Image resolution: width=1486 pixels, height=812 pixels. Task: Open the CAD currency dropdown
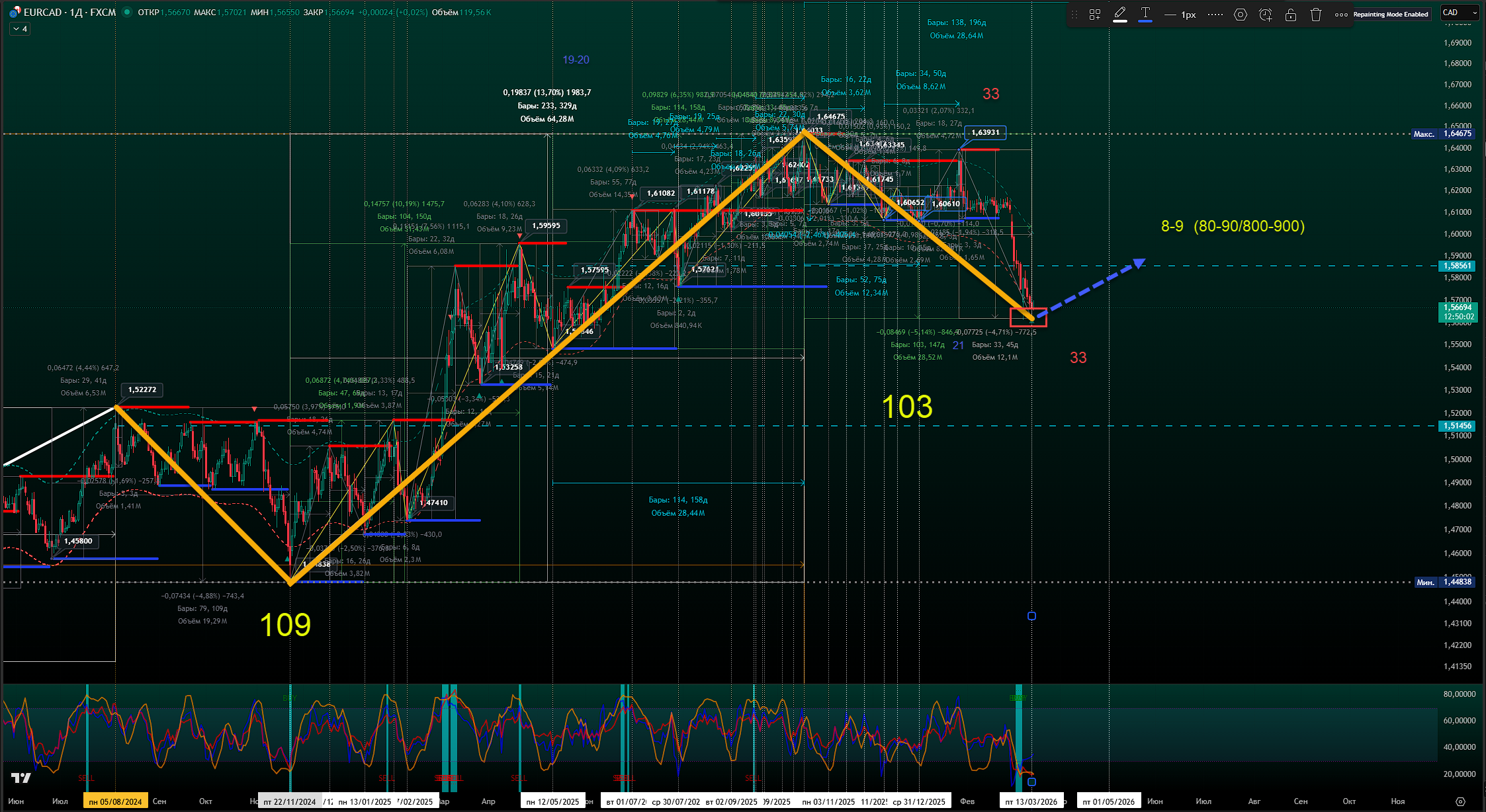tap(1460, 13)
